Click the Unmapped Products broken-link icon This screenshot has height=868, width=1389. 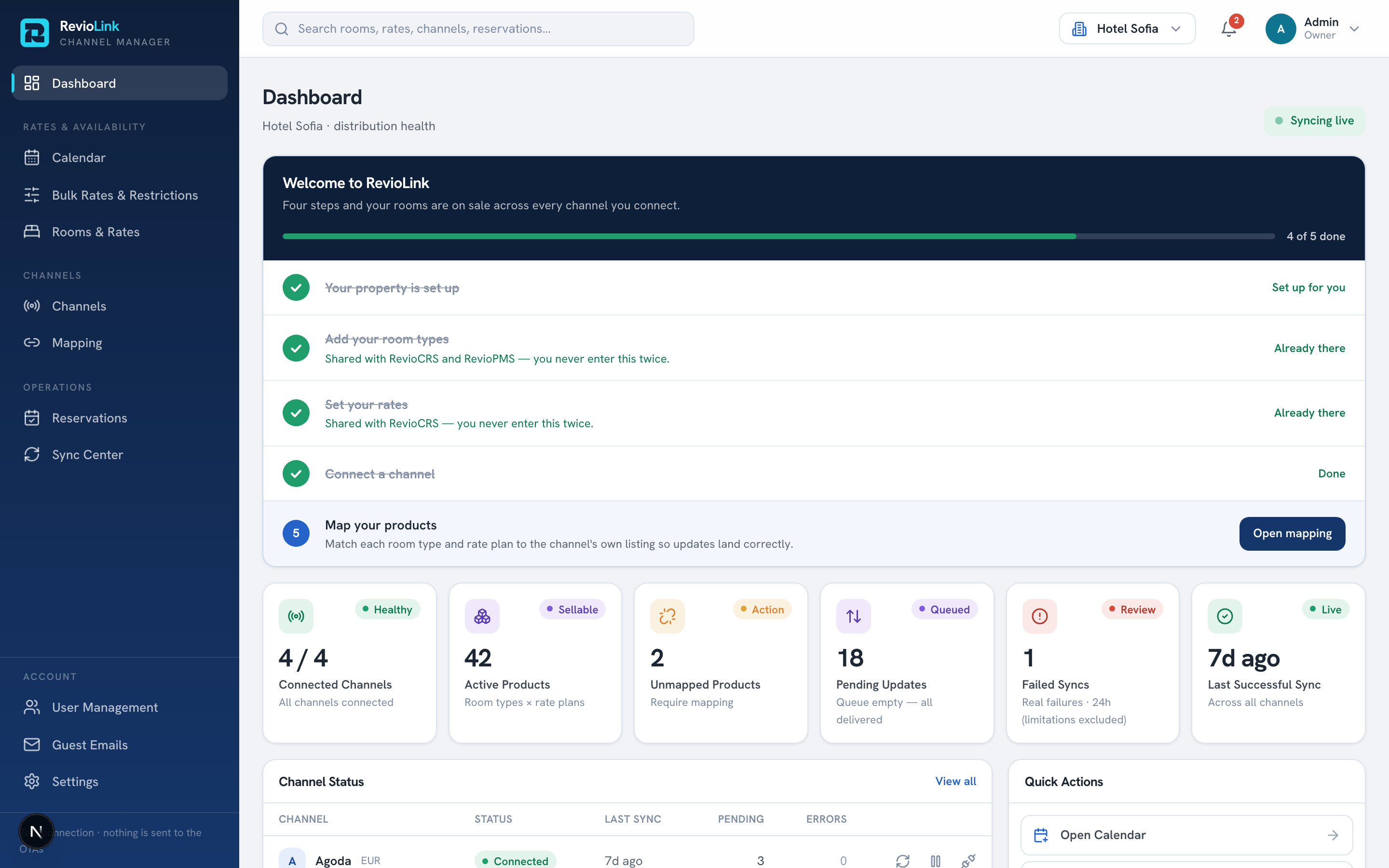(667, 616)
